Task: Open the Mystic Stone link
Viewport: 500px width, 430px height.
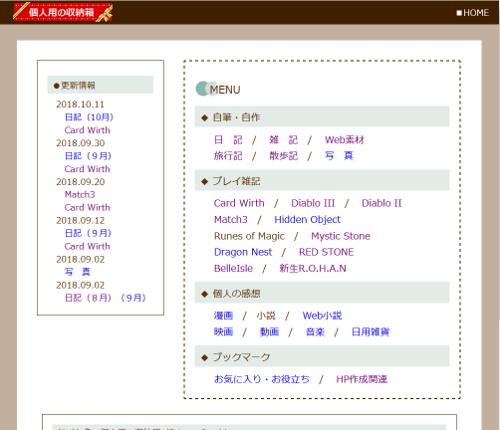Action: click(341, 236)
